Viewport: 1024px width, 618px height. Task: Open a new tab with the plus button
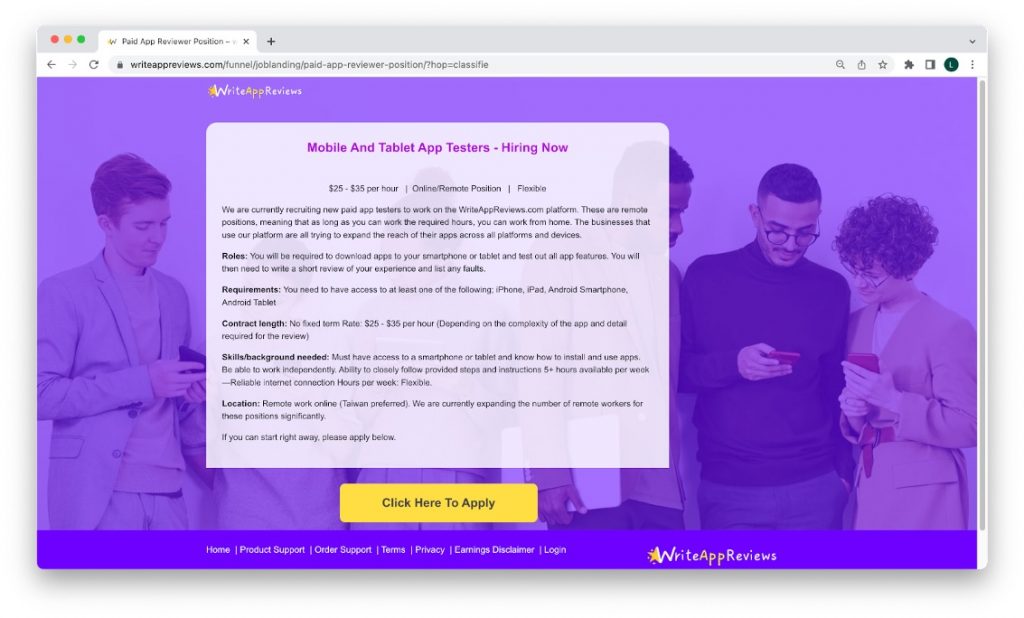271,41
